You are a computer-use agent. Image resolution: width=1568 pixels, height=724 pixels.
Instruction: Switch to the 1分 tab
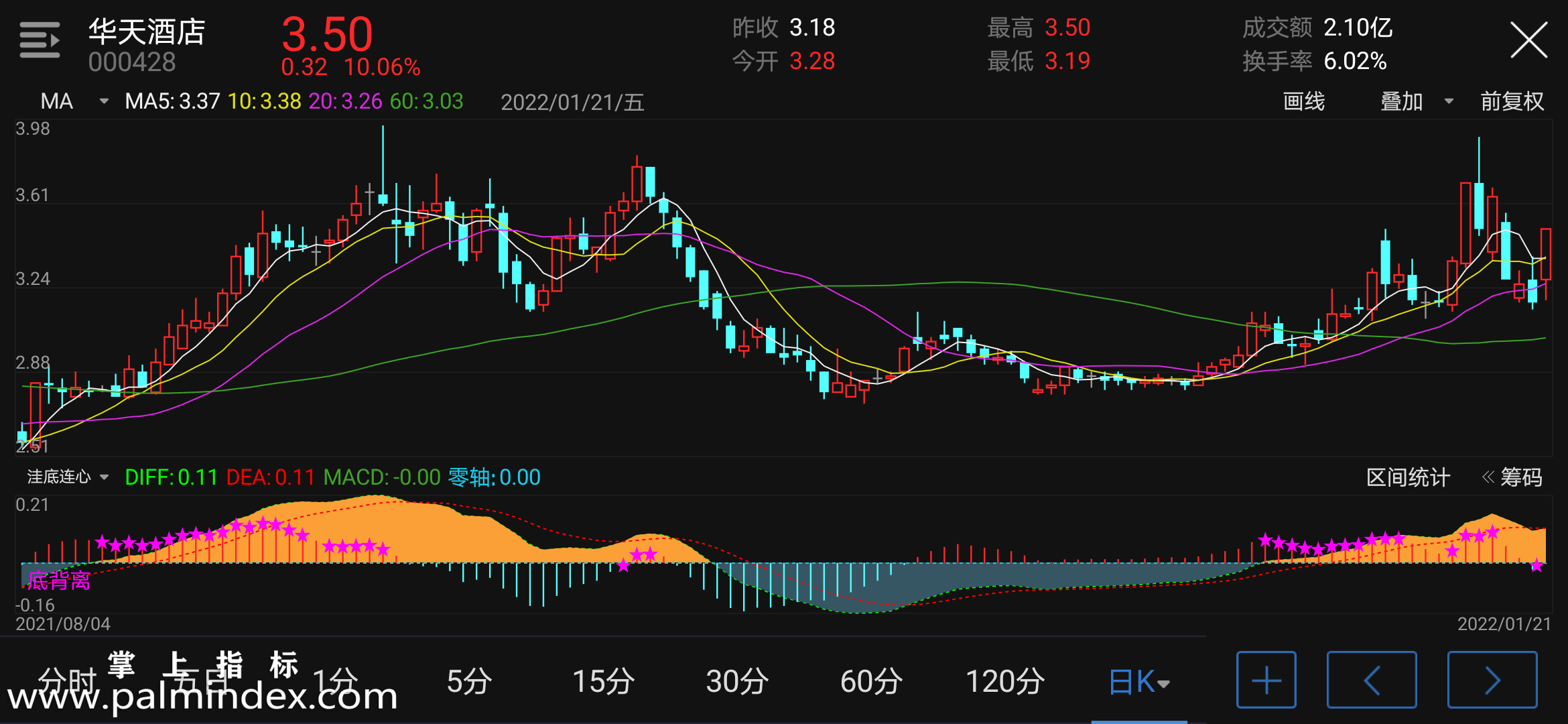pyautogui.click(x=335, y=682)
